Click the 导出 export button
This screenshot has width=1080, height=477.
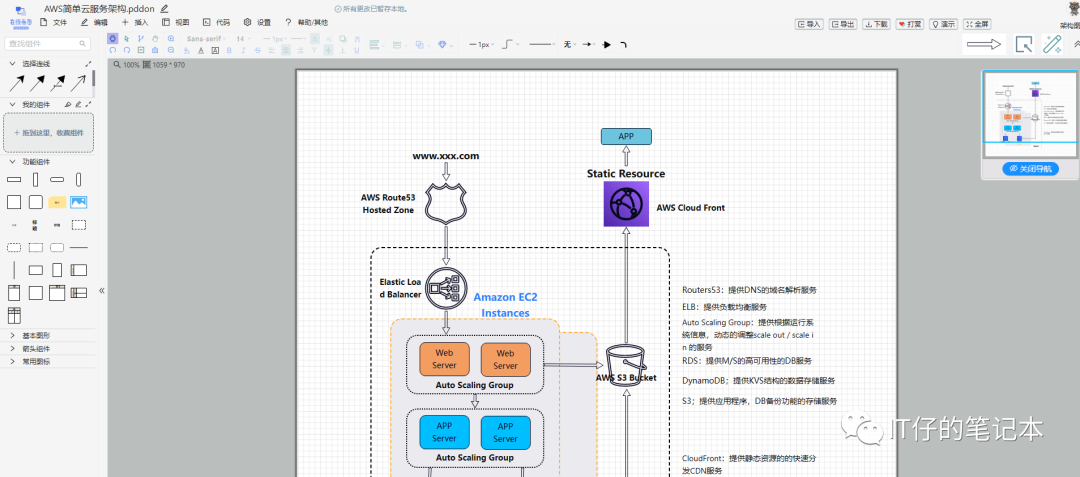tap(841, 24)
